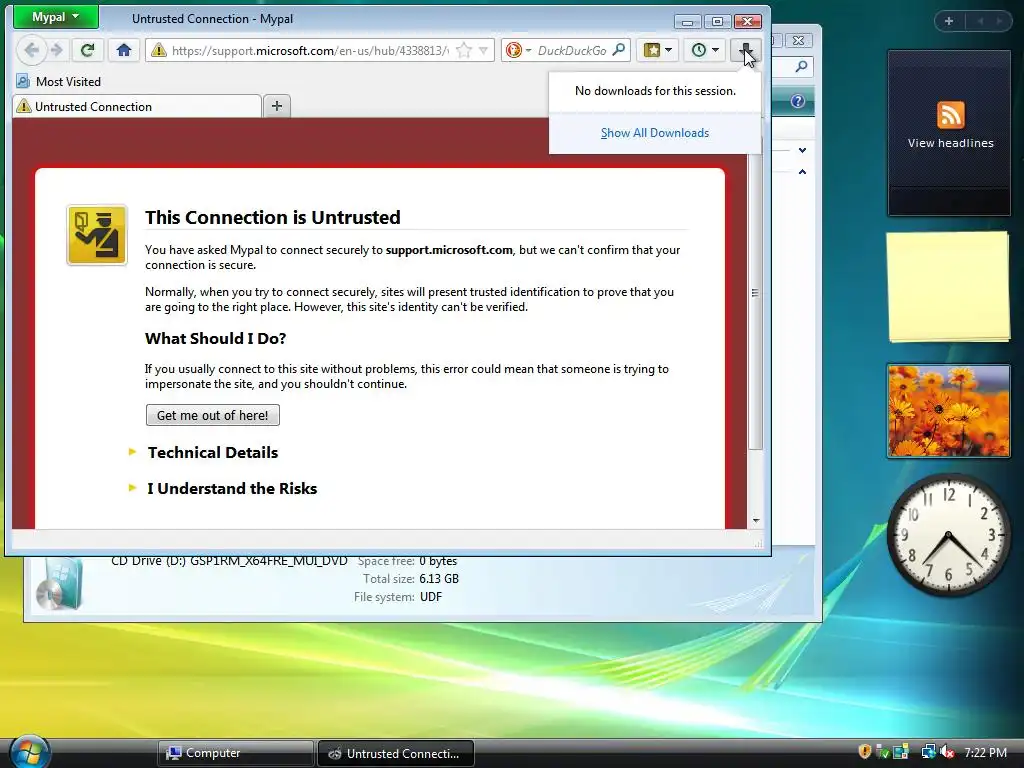Click the green checkmark device tray icon
The height and width of the screenshot is (768, 1024).
pyautogui.click(x=882, y=752)
